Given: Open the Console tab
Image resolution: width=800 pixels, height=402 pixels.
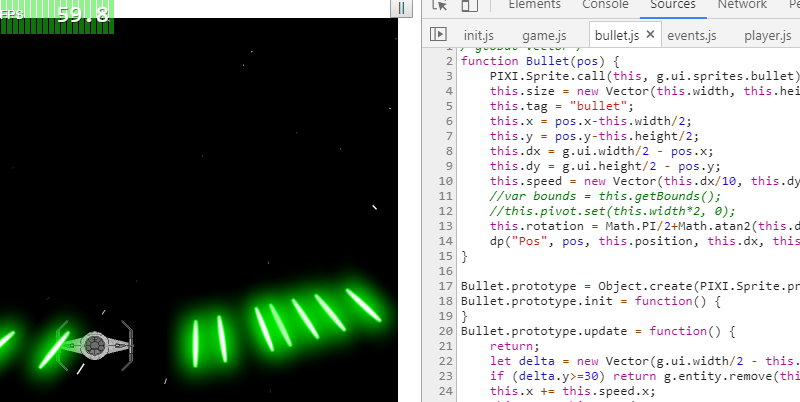Looking at the screenshot, I should (605, 5).
